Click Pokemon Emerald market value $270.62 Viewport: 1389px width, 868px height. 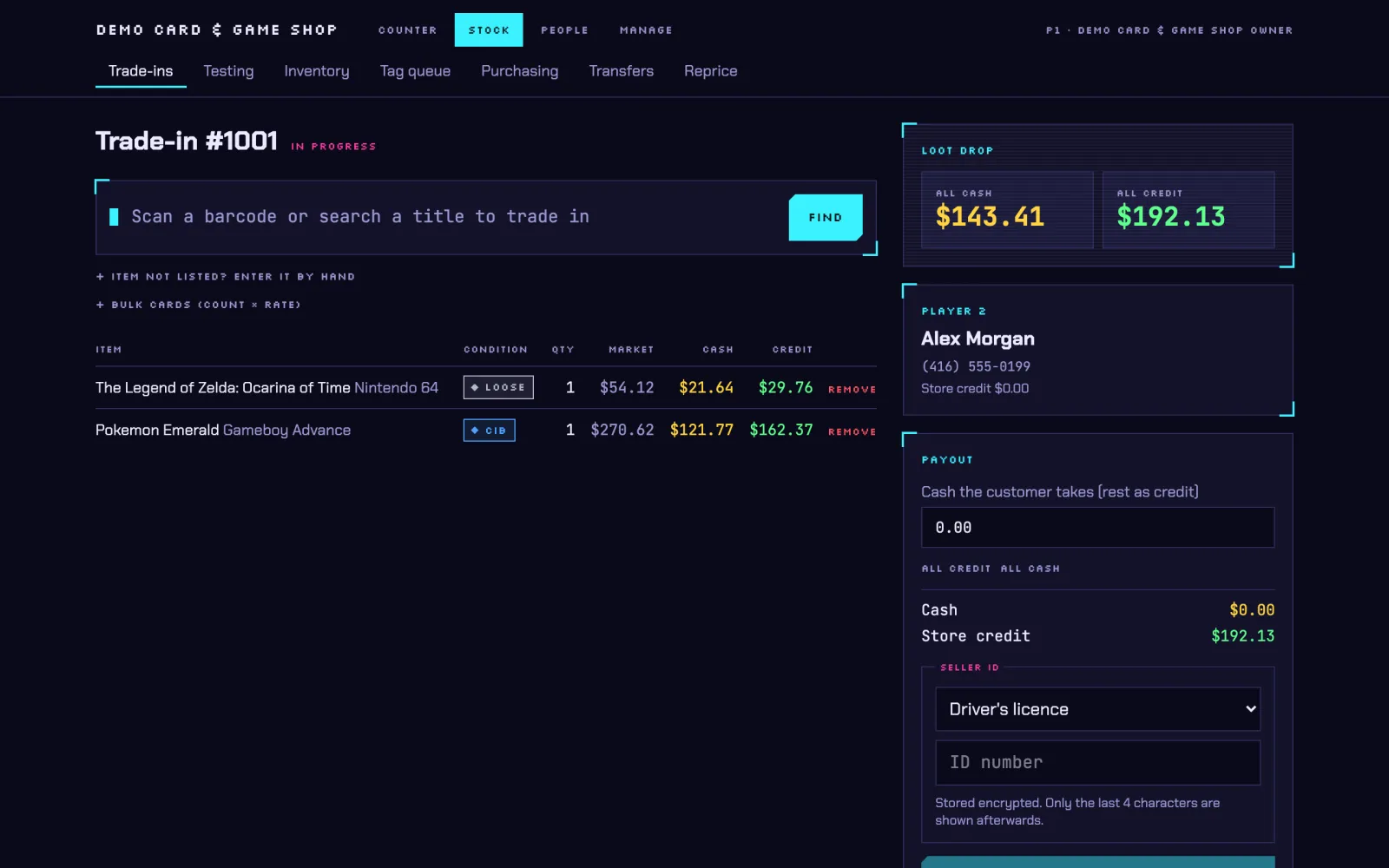[622, 431]
